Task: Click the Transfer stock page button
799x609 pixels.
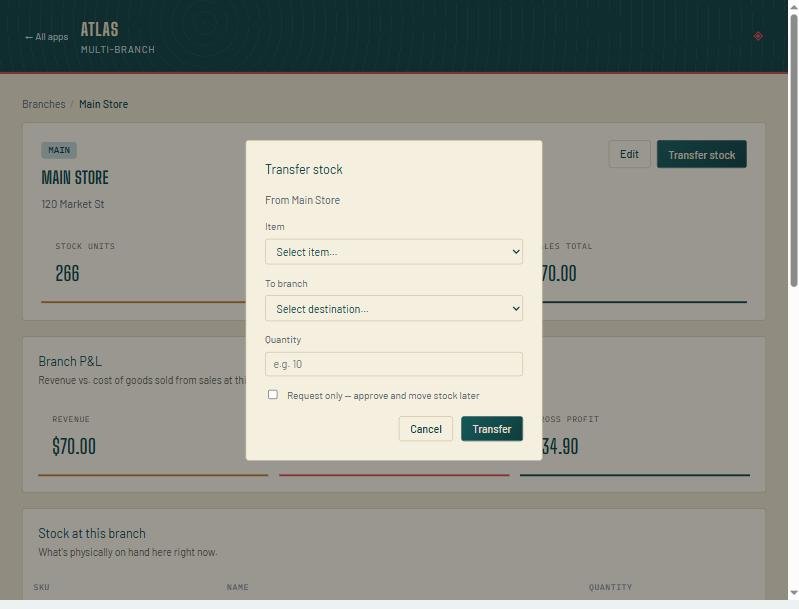Action: [702, 154]
